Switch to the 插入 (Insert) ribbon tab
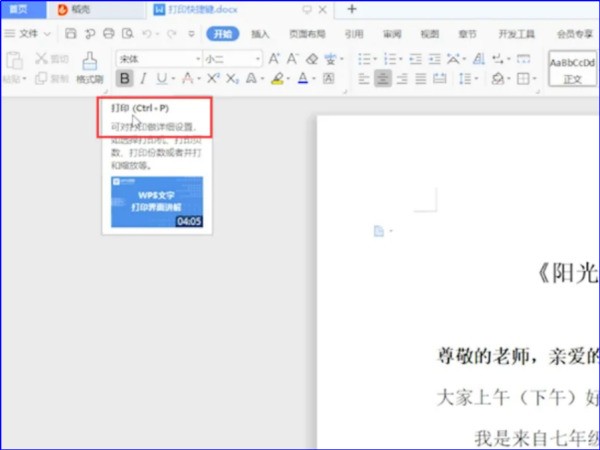 [260, 33]
